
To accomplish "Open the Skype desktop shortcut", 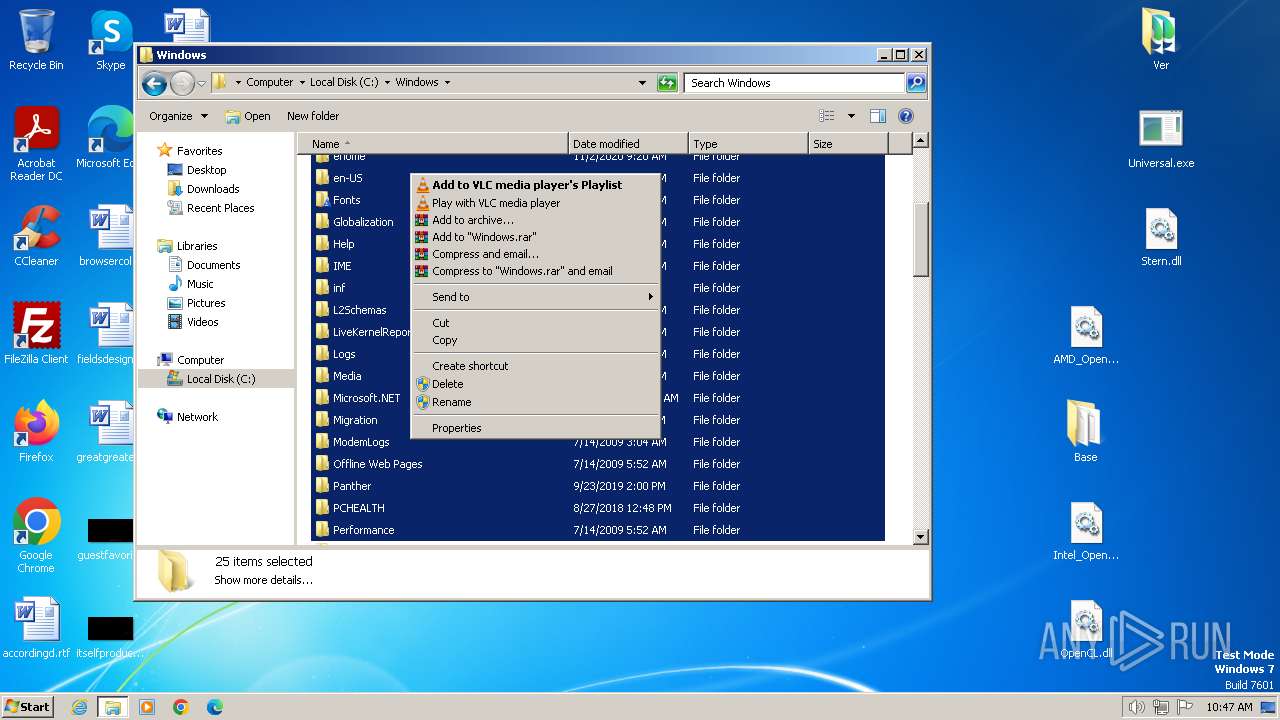I will point(111,40).
